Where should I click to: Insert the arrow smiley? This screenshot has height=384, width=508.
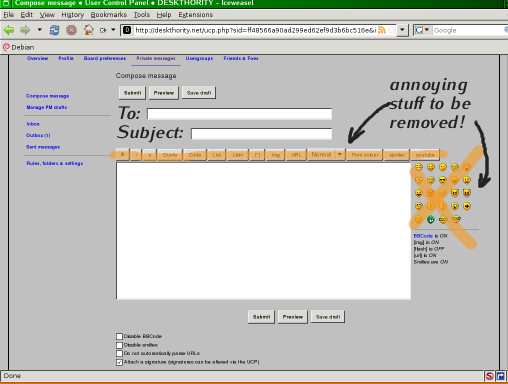467,206
